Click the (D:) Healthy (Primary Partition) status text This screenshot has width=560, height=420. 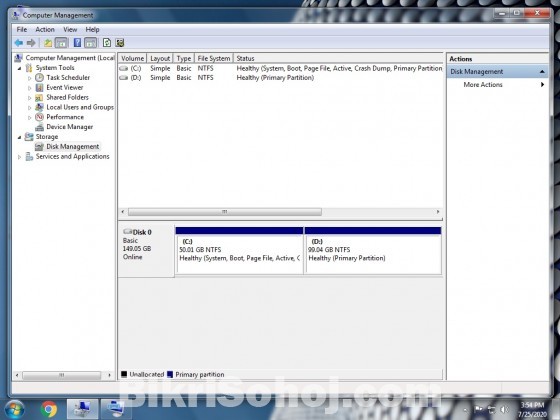[275, 78]
